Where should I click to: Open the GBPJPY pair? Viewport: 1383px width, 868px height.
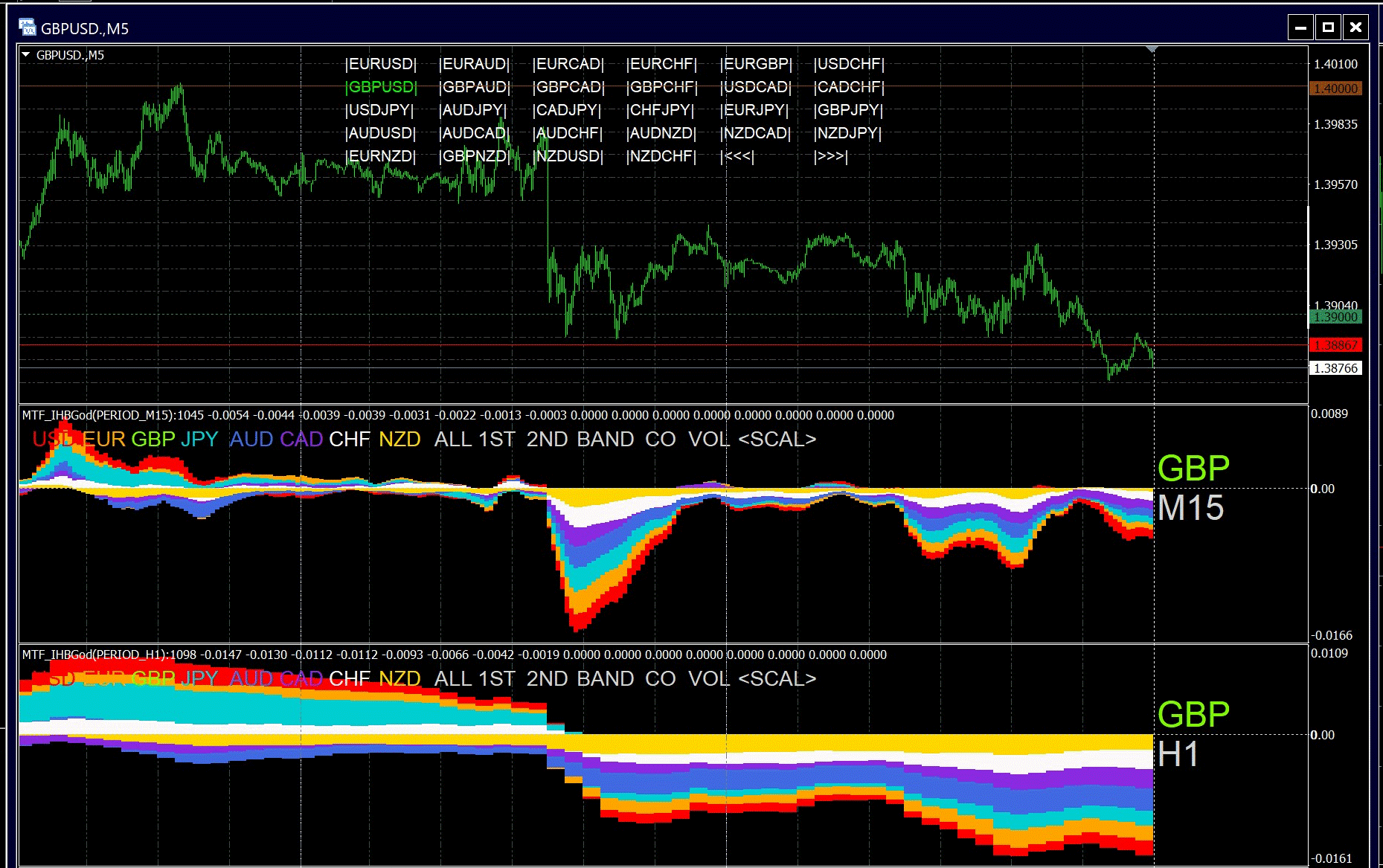(848, 110)
